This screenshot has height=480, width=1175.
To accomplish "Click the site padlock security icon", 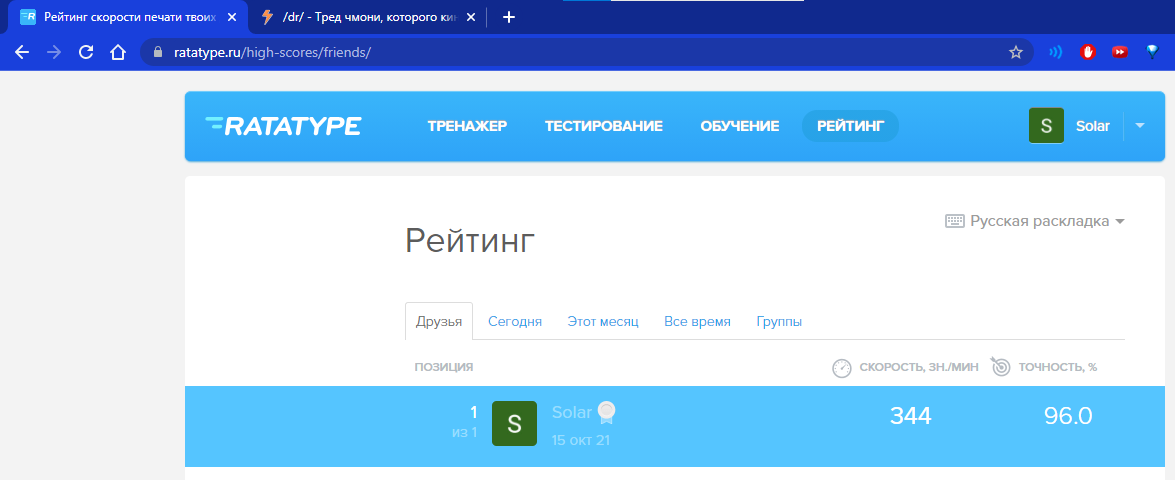I will pyautogui.click(x=157, y=52).
